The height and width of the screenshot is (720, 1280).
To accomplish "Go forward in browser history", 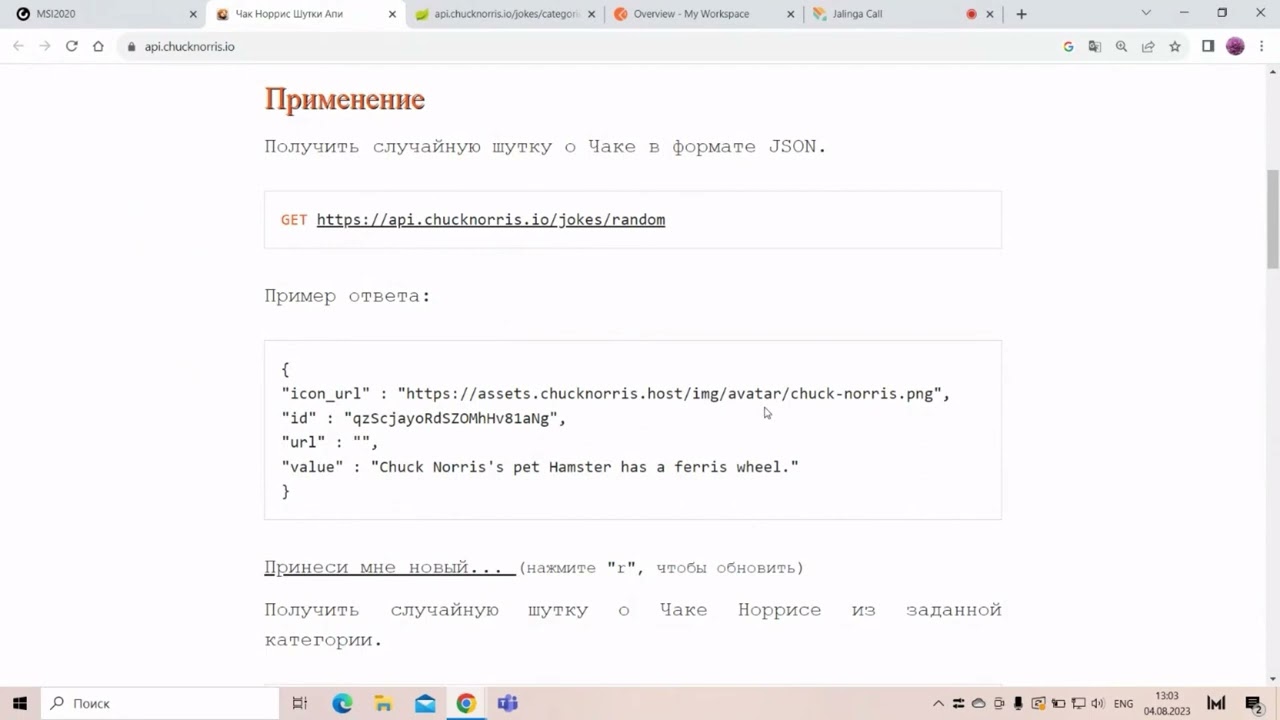I will click(44, 46).
